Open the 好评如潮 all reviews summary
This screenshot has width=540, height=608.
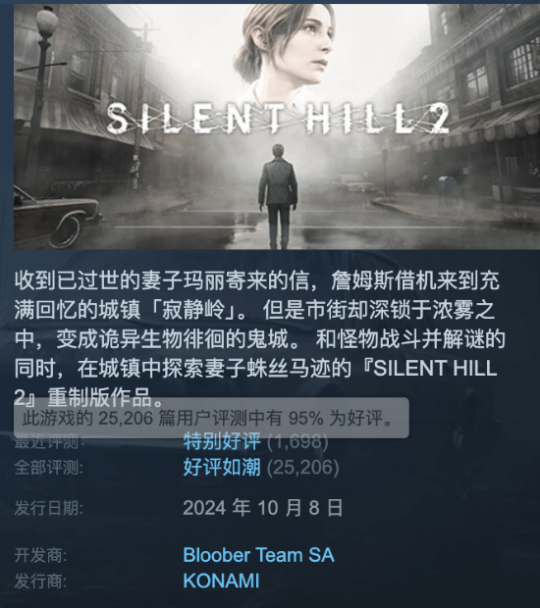(222, 467)
